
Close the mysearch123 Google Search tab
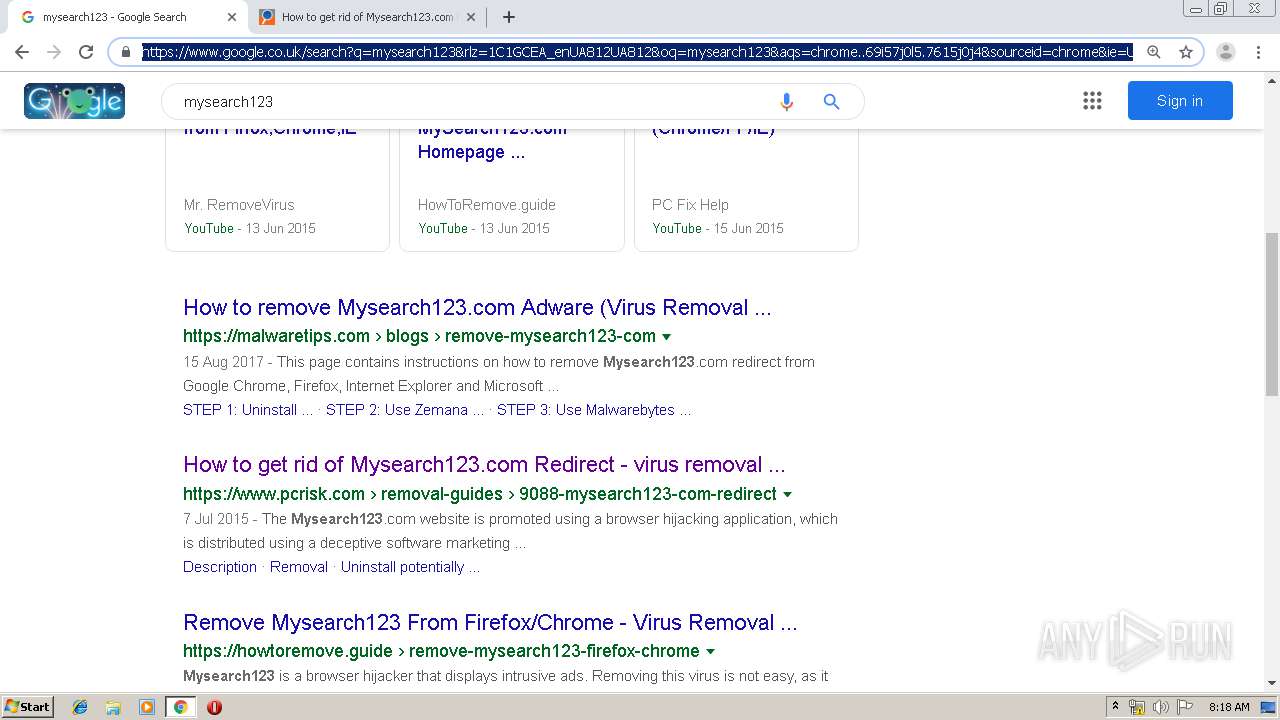pyautogui.click(x=232, y=17)
